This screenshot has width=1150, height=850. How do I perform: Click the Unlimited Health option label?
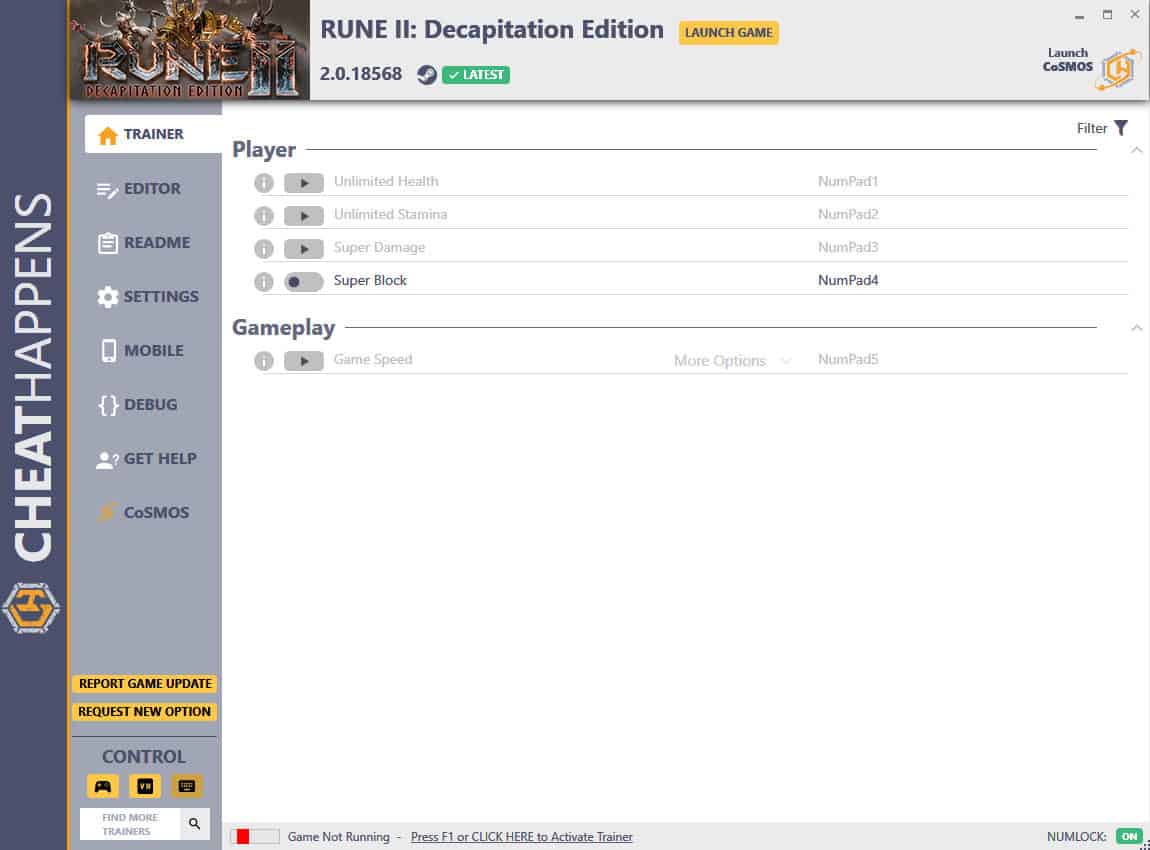386,181
